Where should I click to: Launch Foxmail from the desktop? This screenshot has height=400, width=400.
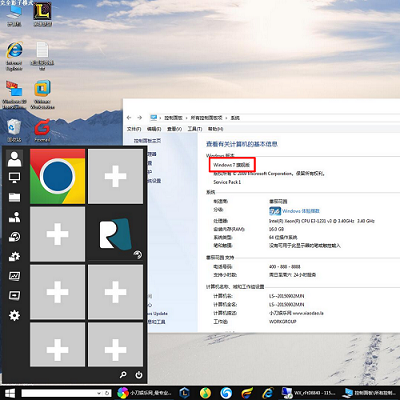(x=42, y=131)
